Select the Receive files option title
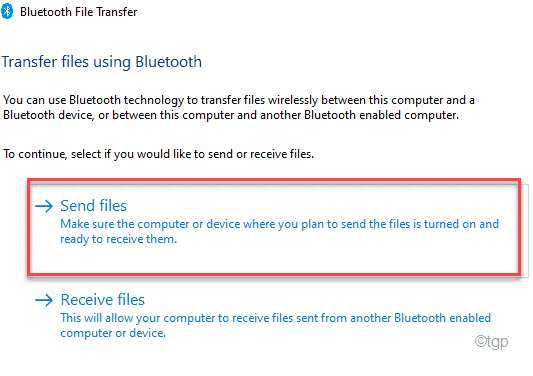The image size is (533, 376). (x=103, y=300)
